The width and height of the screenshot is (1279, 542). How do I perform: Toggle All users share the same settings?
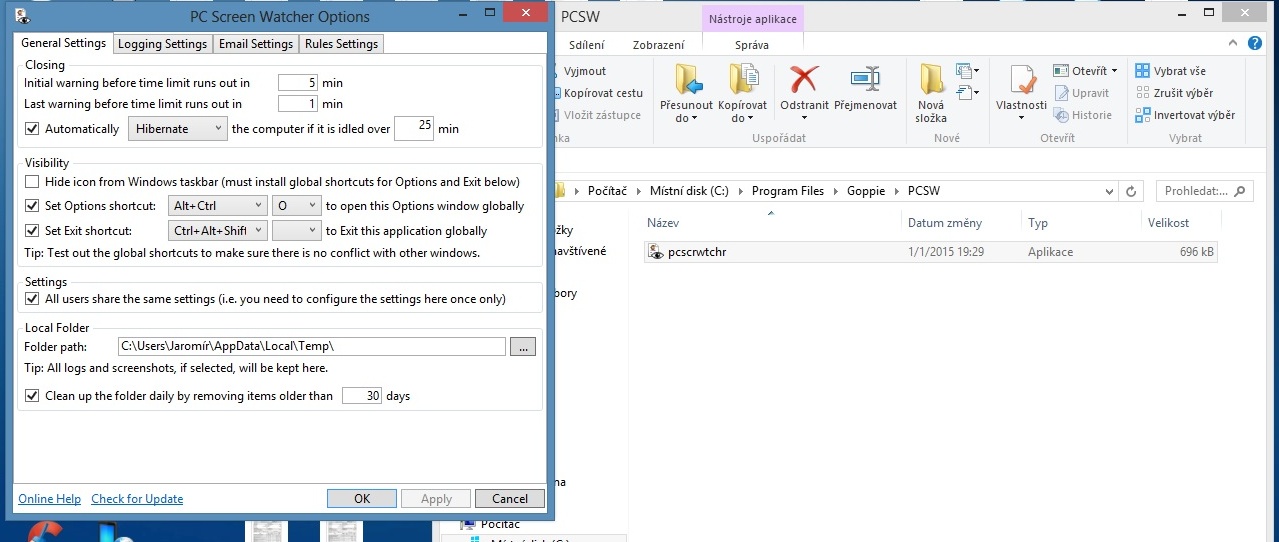(x=32, y=299)
